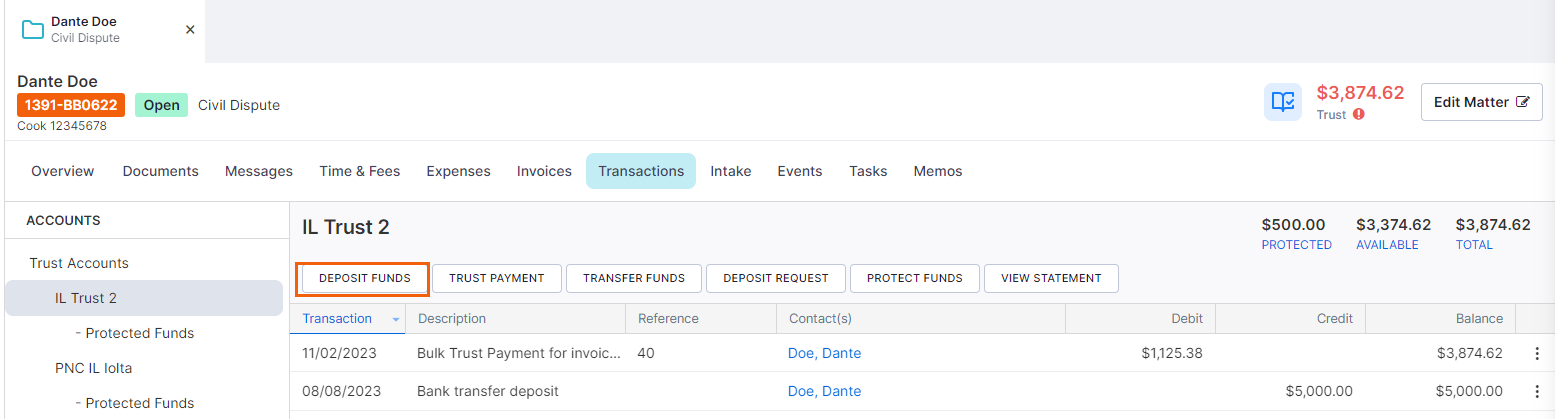This screenshot has width=1555, height=419.
Task: Click the Edit Matter button
Action: tap(1482, 102)
